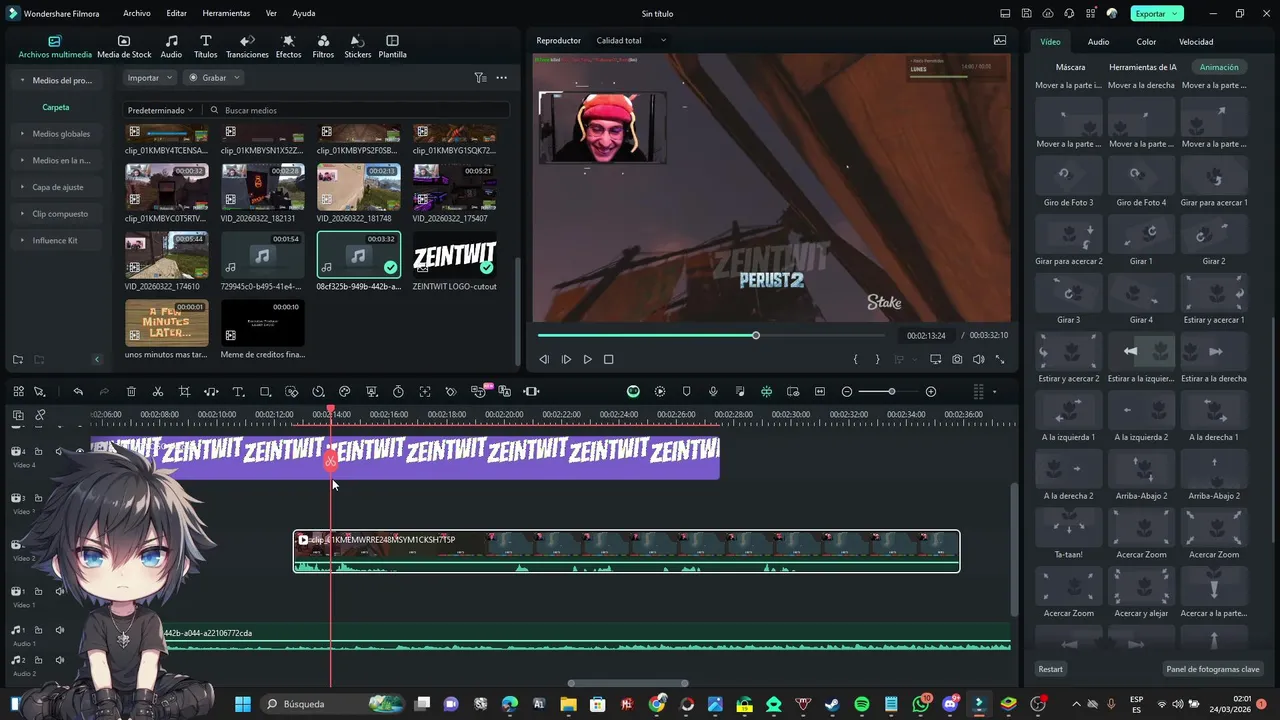Open the Velocidad properties tab
Image resolution: width=1280 pixels, height=720 pixels.
(x=1196, y=42)
